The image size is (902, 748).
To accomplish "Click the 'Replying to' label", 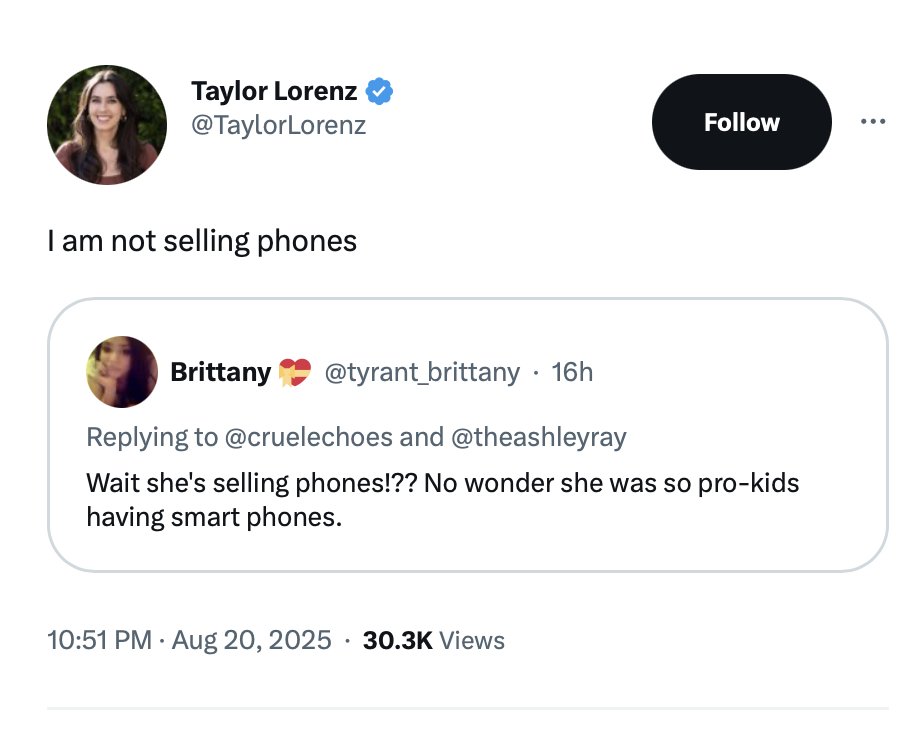I will (x=152, y=437).
